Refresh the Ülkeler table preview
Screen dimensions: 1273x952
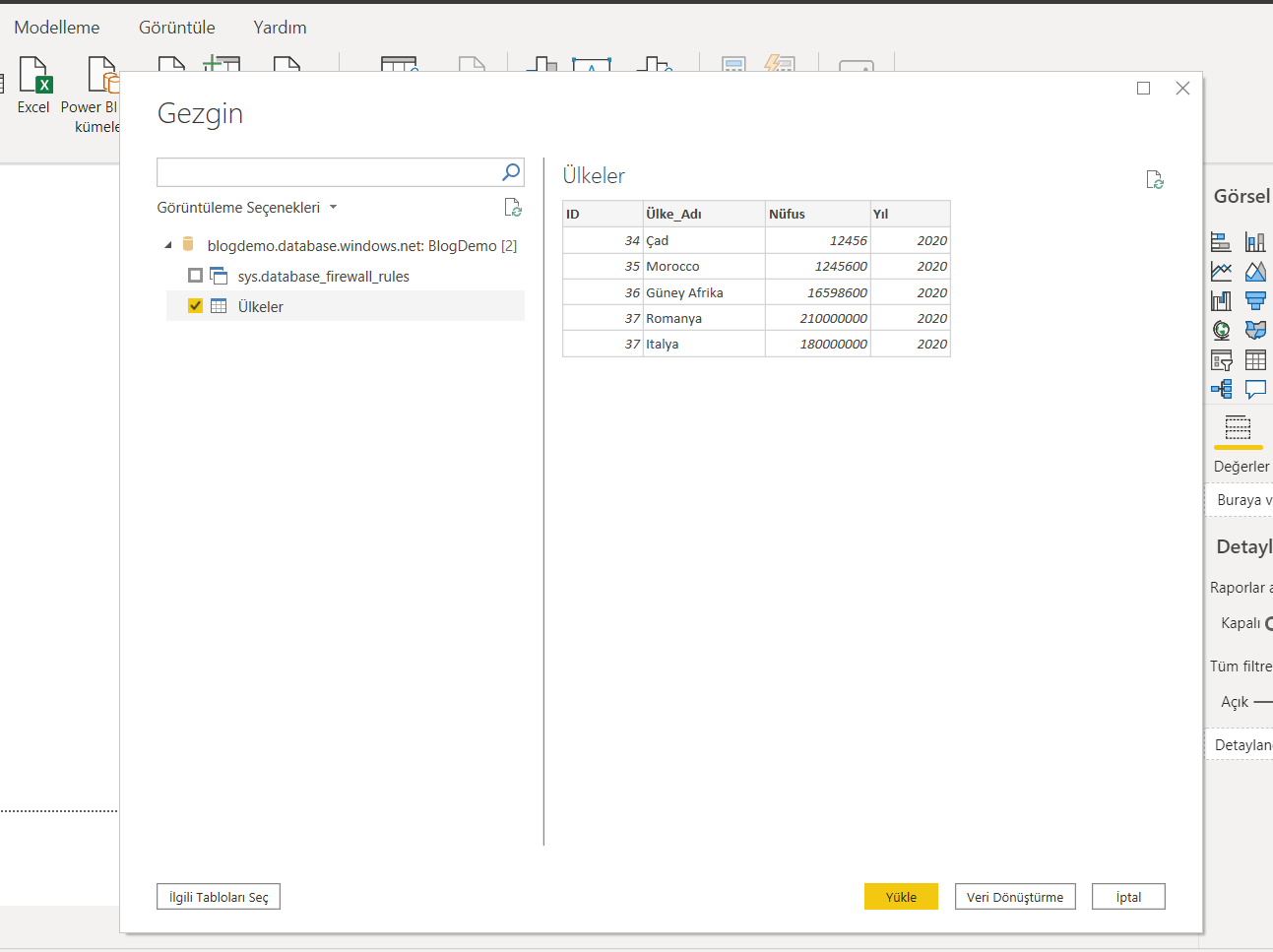pos(1154,179)
